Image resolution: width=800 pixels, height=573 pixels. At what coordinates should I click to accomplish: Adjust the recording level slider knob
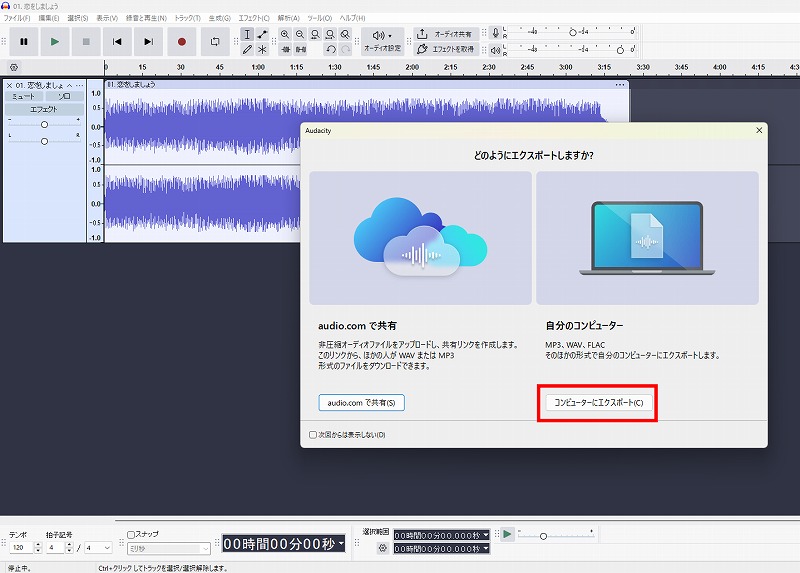click(x=572, y=32)
